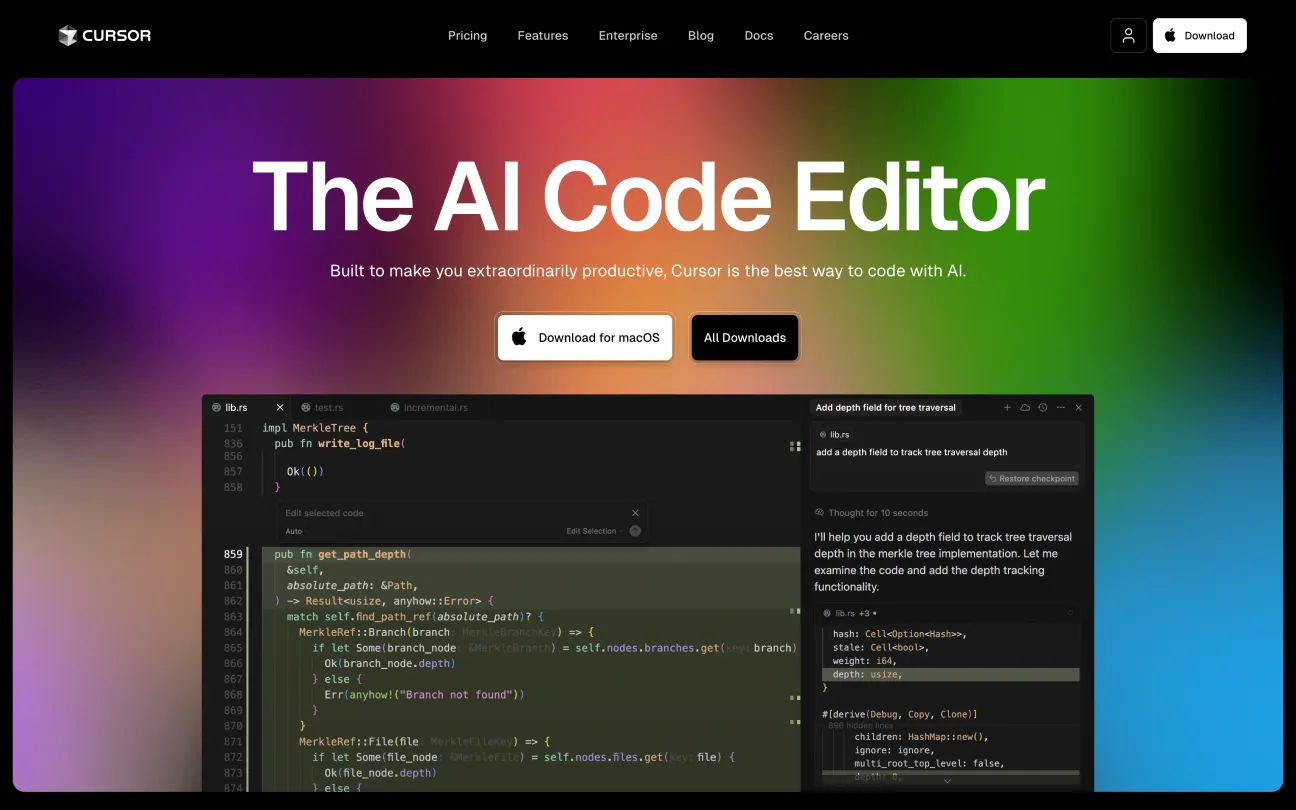Screen dimensions: 1296x810
Task: Click the 'impl MerkleTree {' line
Action: pyautogui.click(x=315, y=428)
